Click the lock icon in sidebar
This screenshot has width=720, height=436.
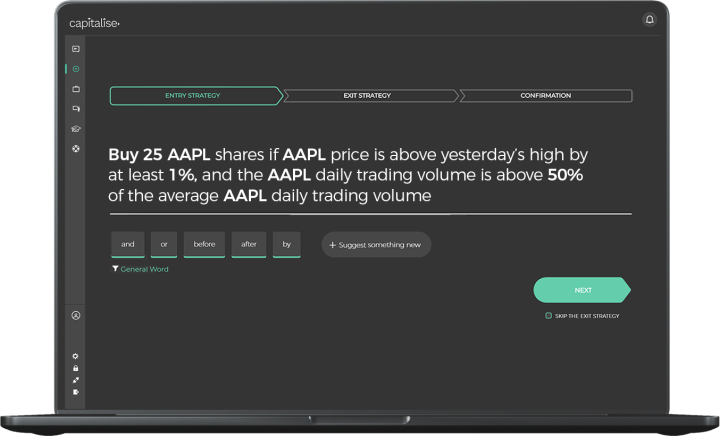pos(75,368)
